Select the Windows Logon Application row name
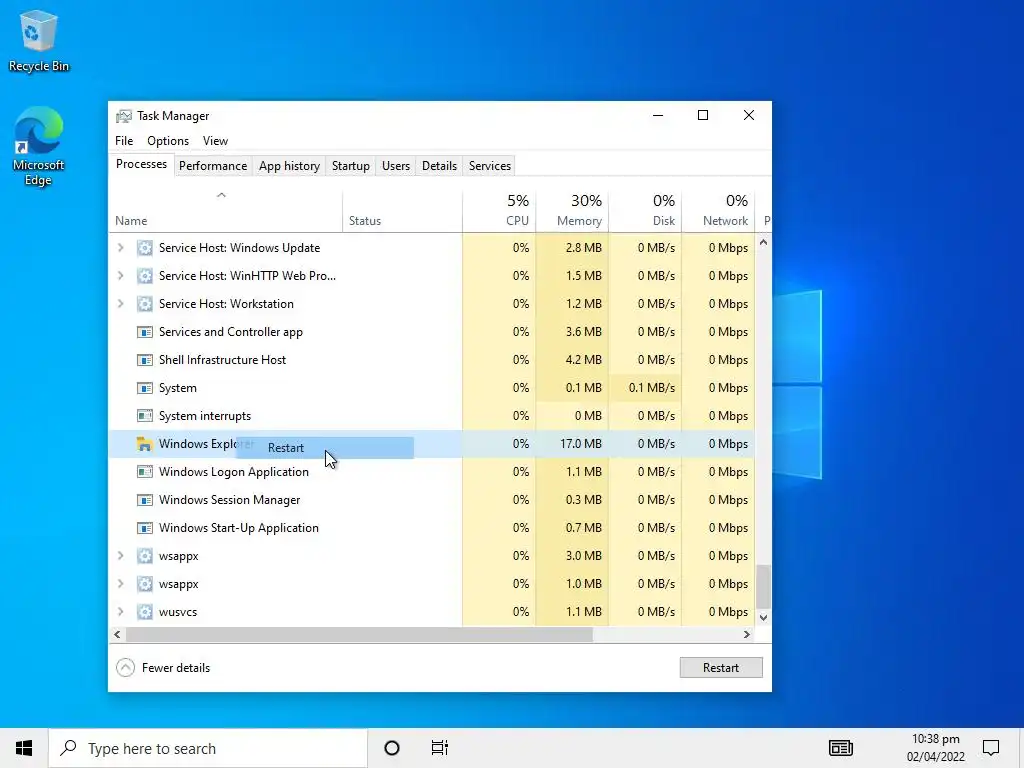 (x=234, y=472)
